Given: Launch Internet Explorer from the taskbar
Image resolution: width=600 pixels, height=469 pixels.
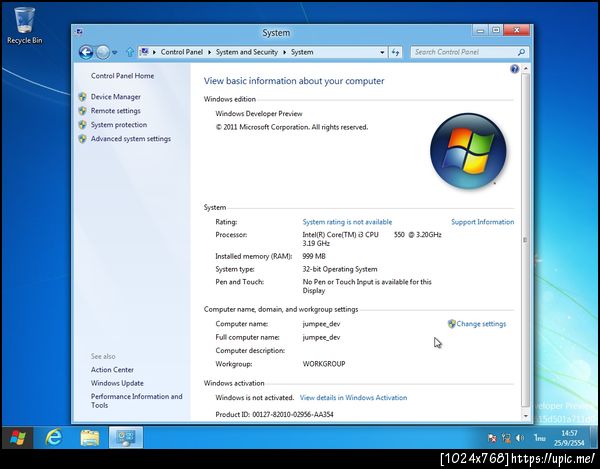Looking at the screenshot, I should (x=54, y=437).
